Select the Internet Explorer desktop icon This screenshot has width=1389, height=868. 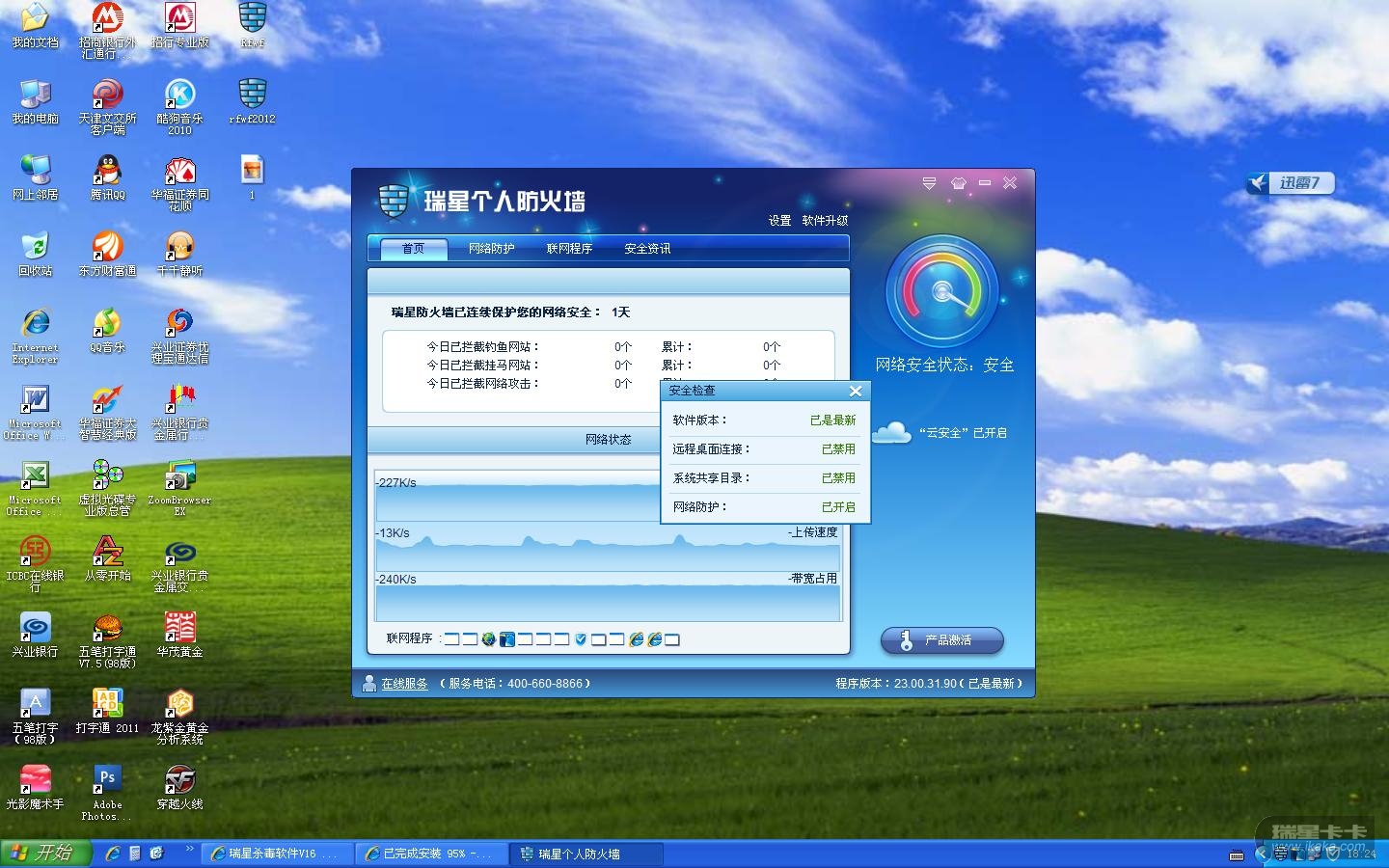35,336
